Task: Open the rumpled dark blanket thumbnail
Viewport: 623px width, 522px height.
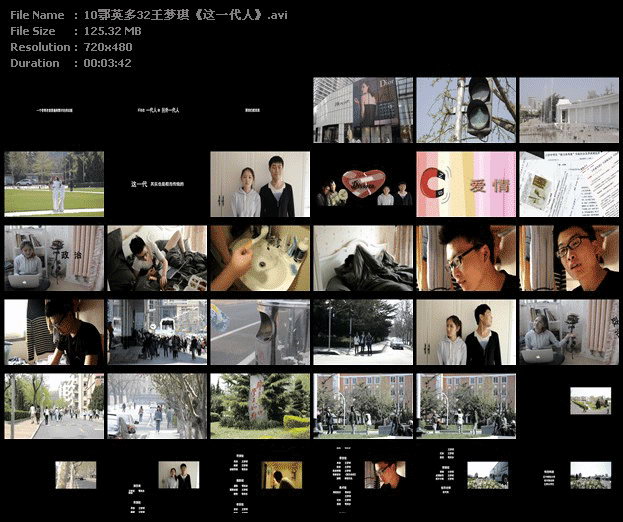Action: tap(362, 258)
